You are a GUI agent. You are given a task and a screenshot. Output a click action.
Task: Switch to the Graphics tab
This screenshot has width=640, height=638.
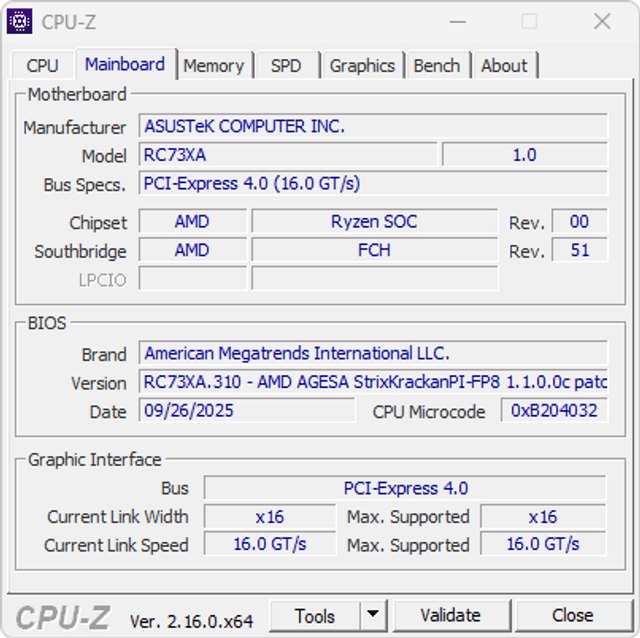tap(362, 65)
